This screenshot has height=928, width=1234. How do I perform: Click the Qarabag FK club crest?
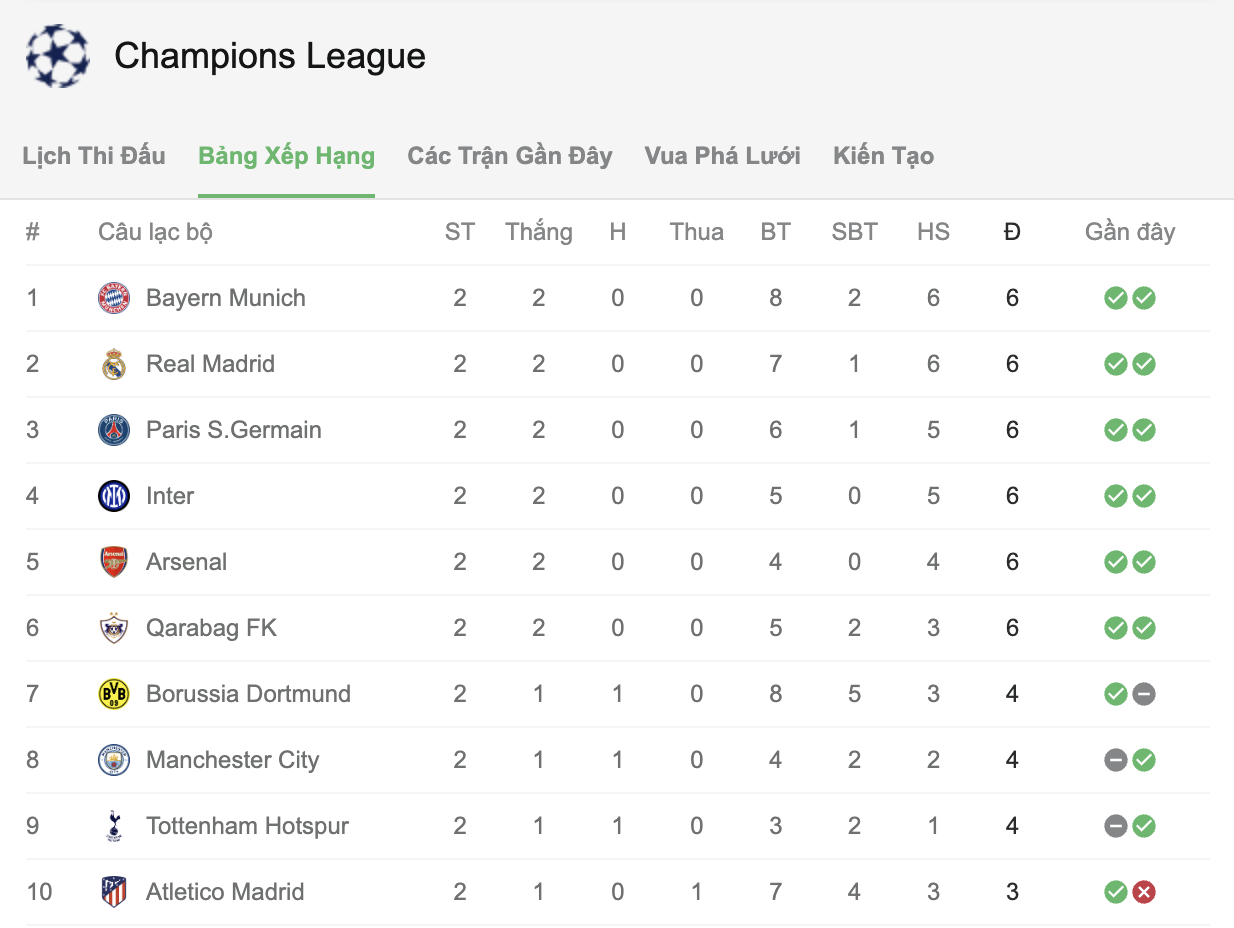pyautogui.click(x=114, y=628)
